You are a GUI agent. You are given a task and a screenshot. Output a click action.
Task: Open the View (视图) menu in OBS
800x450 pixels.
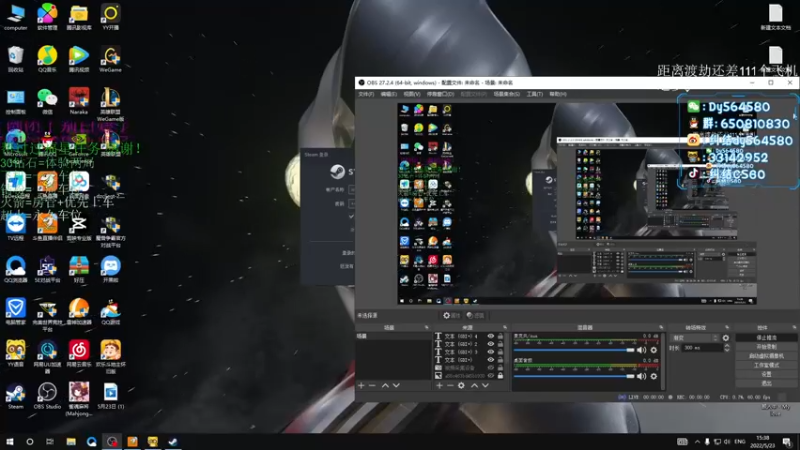[x=412, y=94]
